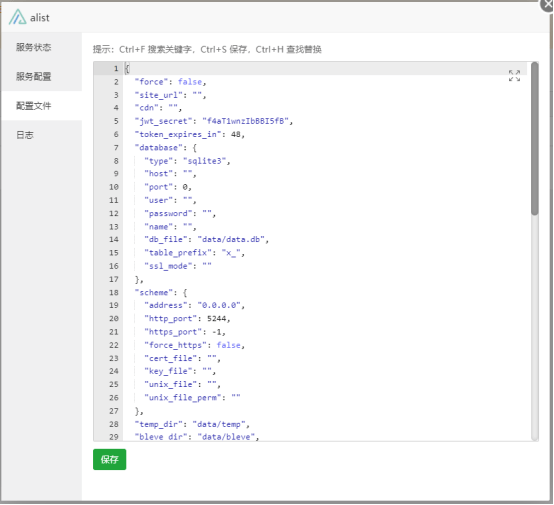
Task: Toggle fullscreen editor with expand icon
Action: (x=514, y=75)
